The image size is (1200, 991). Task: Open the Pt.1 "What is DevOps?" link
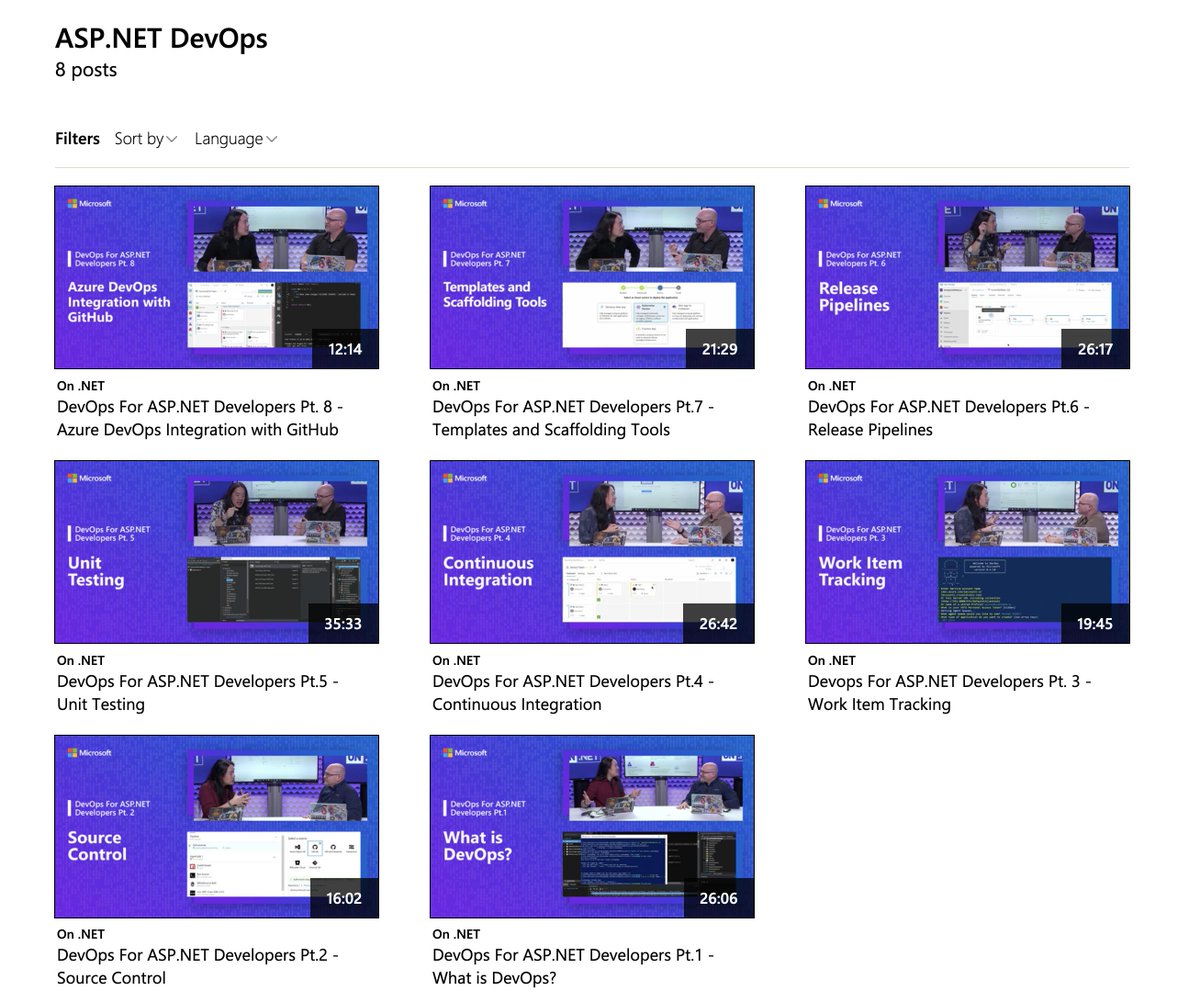[572, 966]
